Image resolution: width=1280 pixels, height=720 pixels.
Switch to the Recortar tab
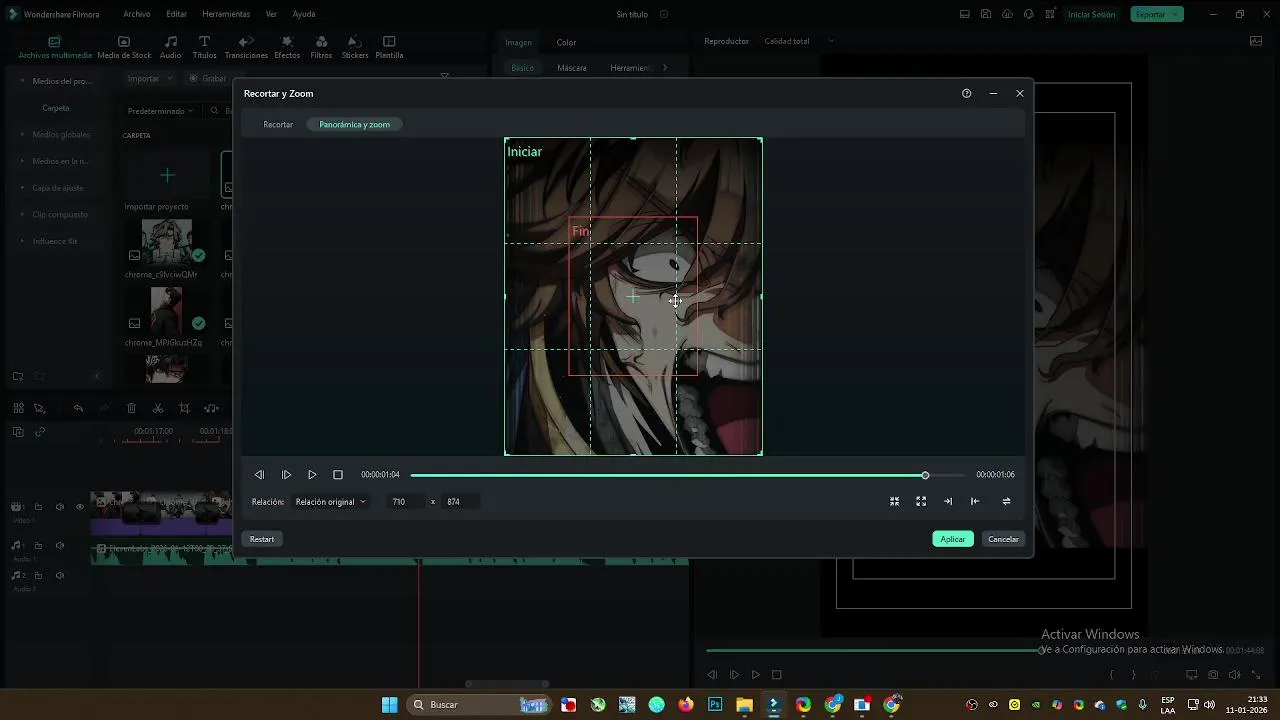click(278, 125)
